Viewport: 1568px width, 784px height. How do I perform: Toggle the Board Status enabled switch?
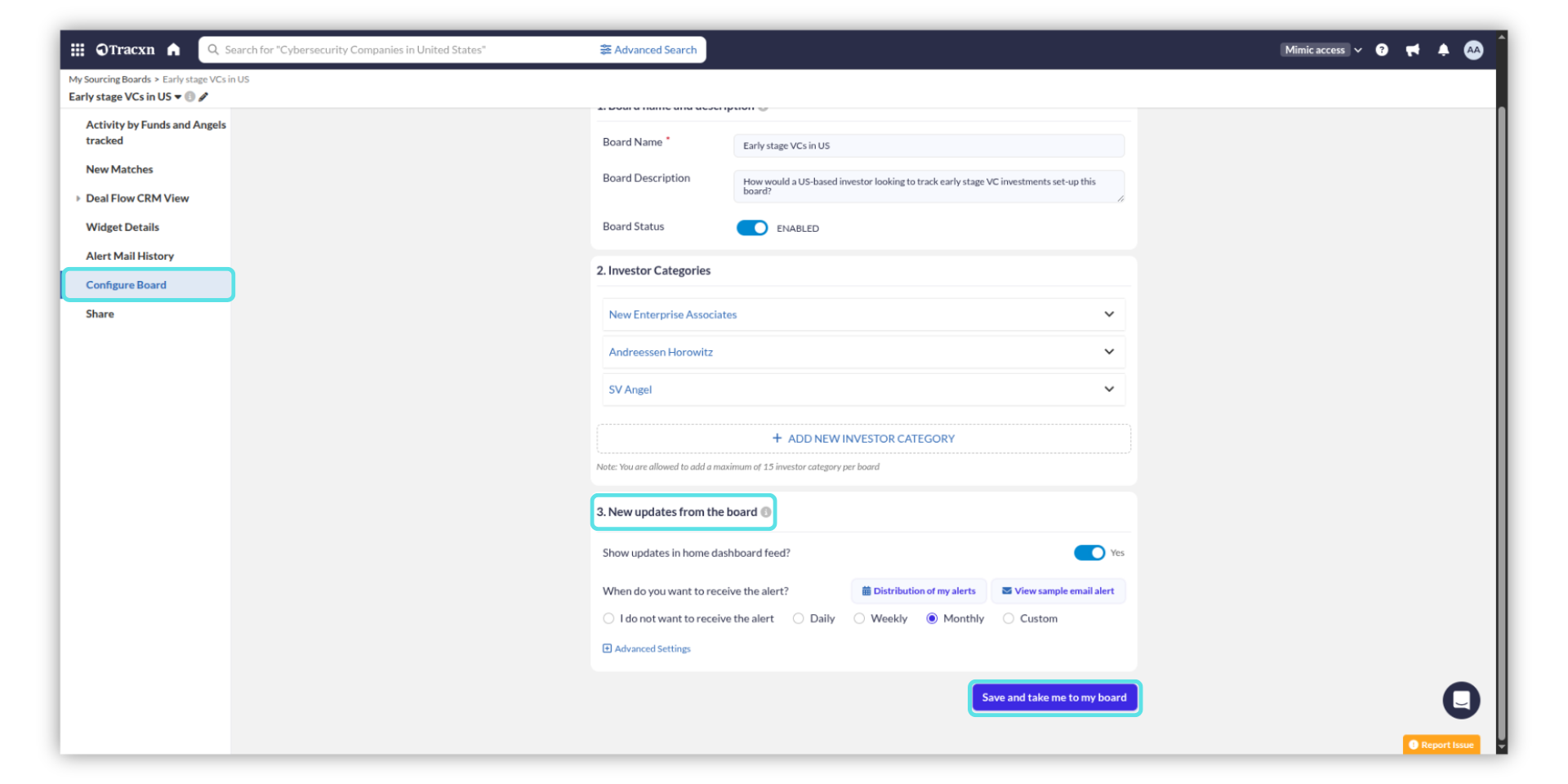tap(751, 228)
